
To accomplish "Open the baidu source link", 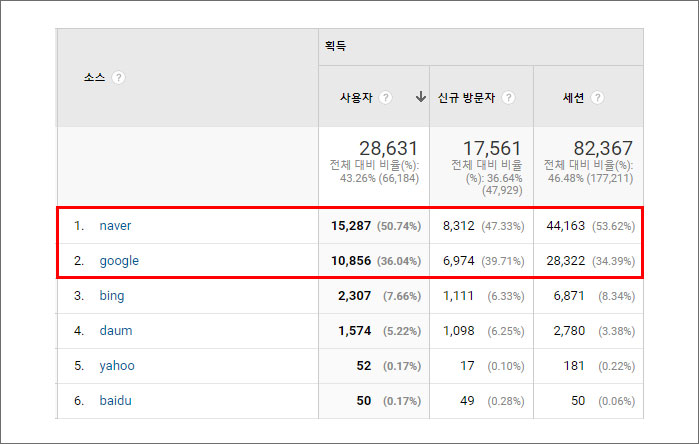I will pos(115,401).
